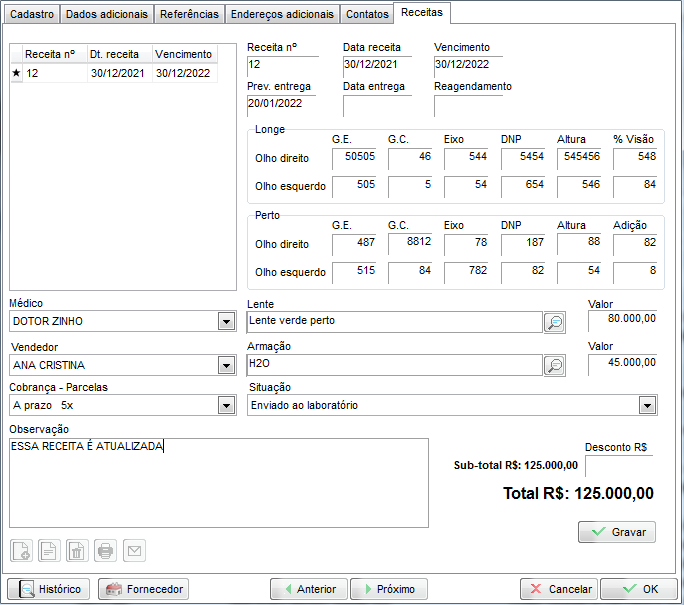Expand the Vendedor dropdown list
The image size is (684, 605).
pos(226,365)
